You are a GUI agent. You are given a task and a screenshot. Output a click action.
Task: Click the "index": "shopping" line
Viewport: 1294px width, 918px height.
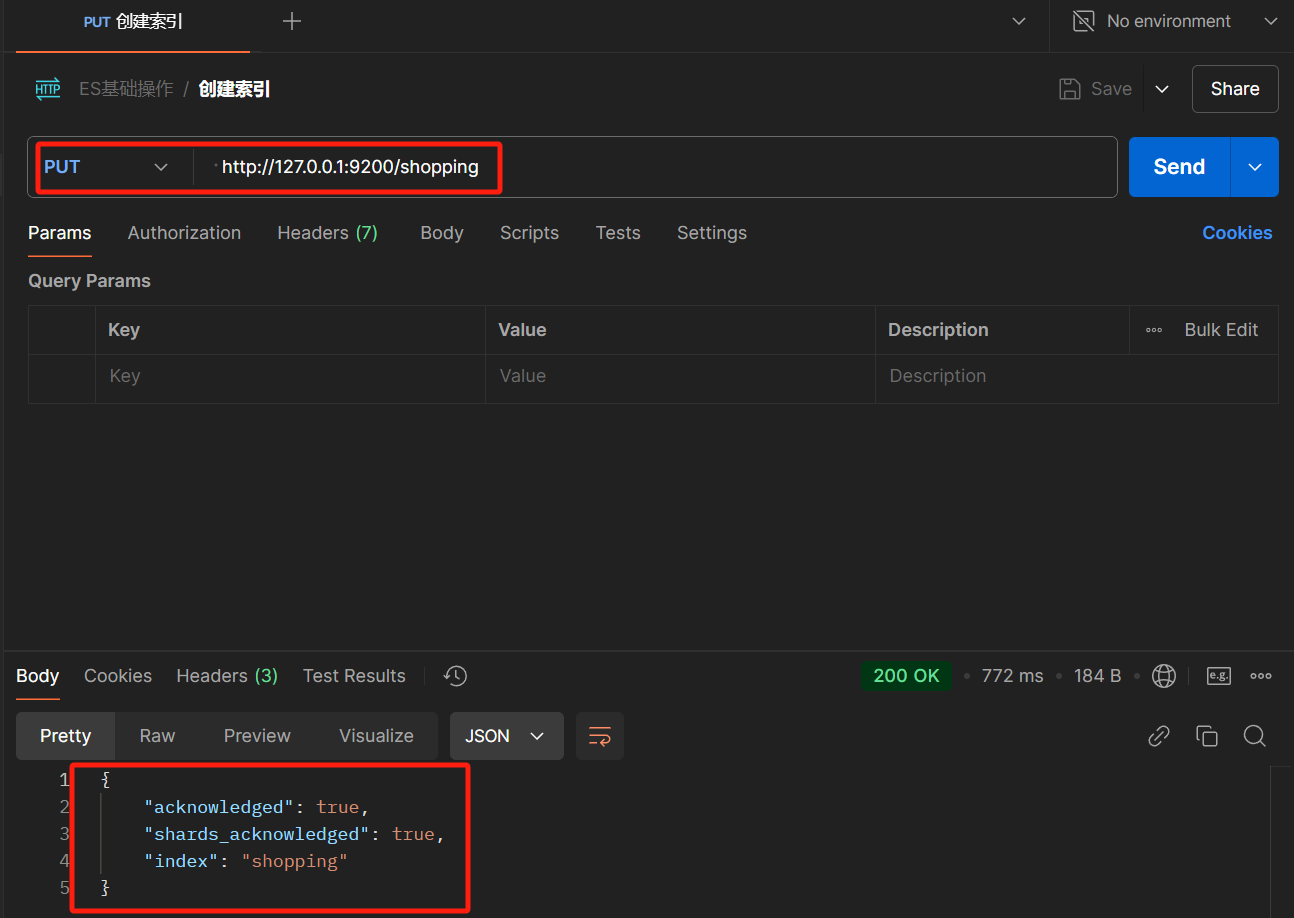(246, 861)
